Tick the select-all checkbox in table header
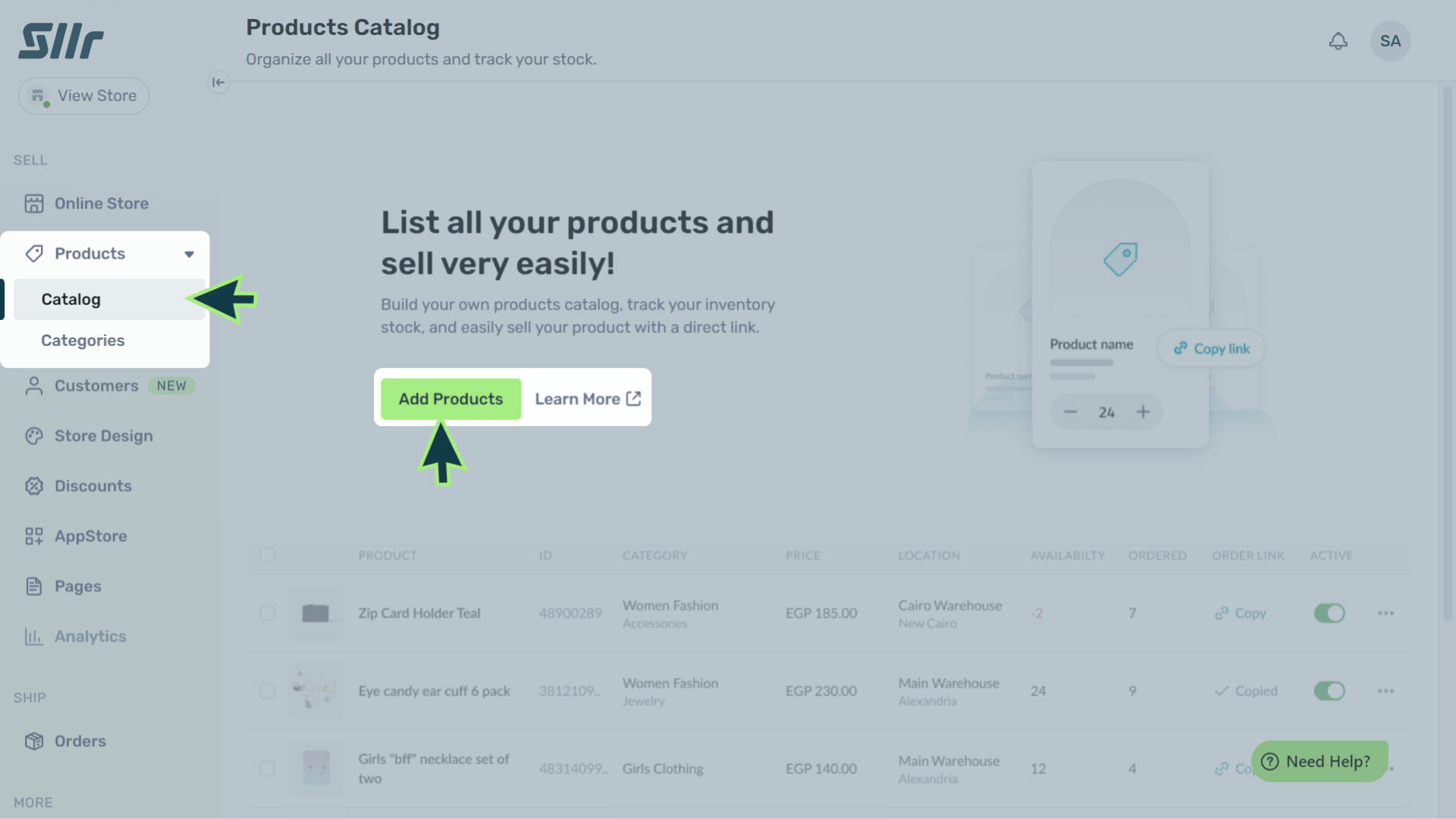Screen dimensions: 1456x819 [x=267, y=555]
